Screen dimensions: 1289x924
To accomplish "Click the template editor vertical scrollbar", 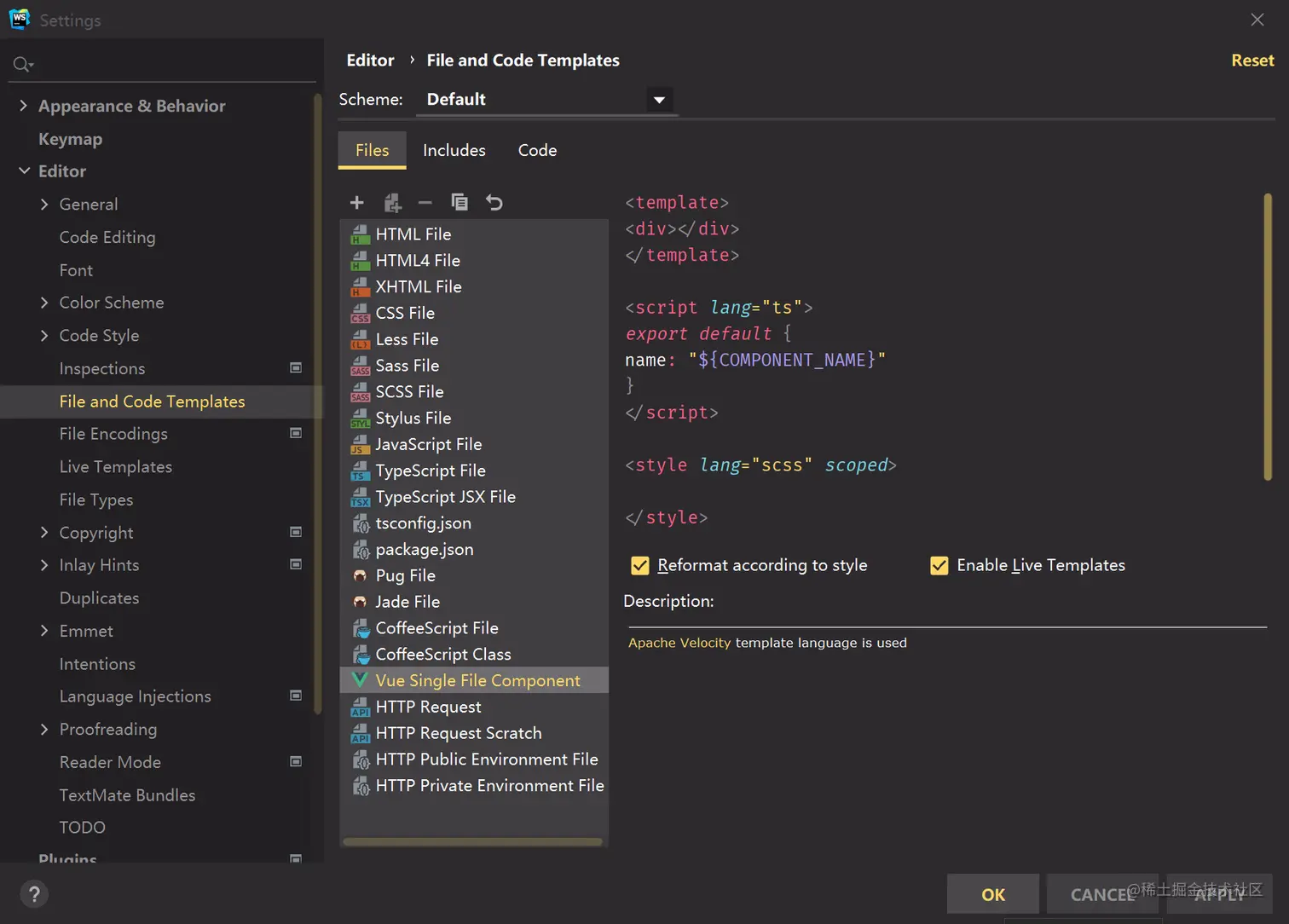I will [x=1268, y=337].
